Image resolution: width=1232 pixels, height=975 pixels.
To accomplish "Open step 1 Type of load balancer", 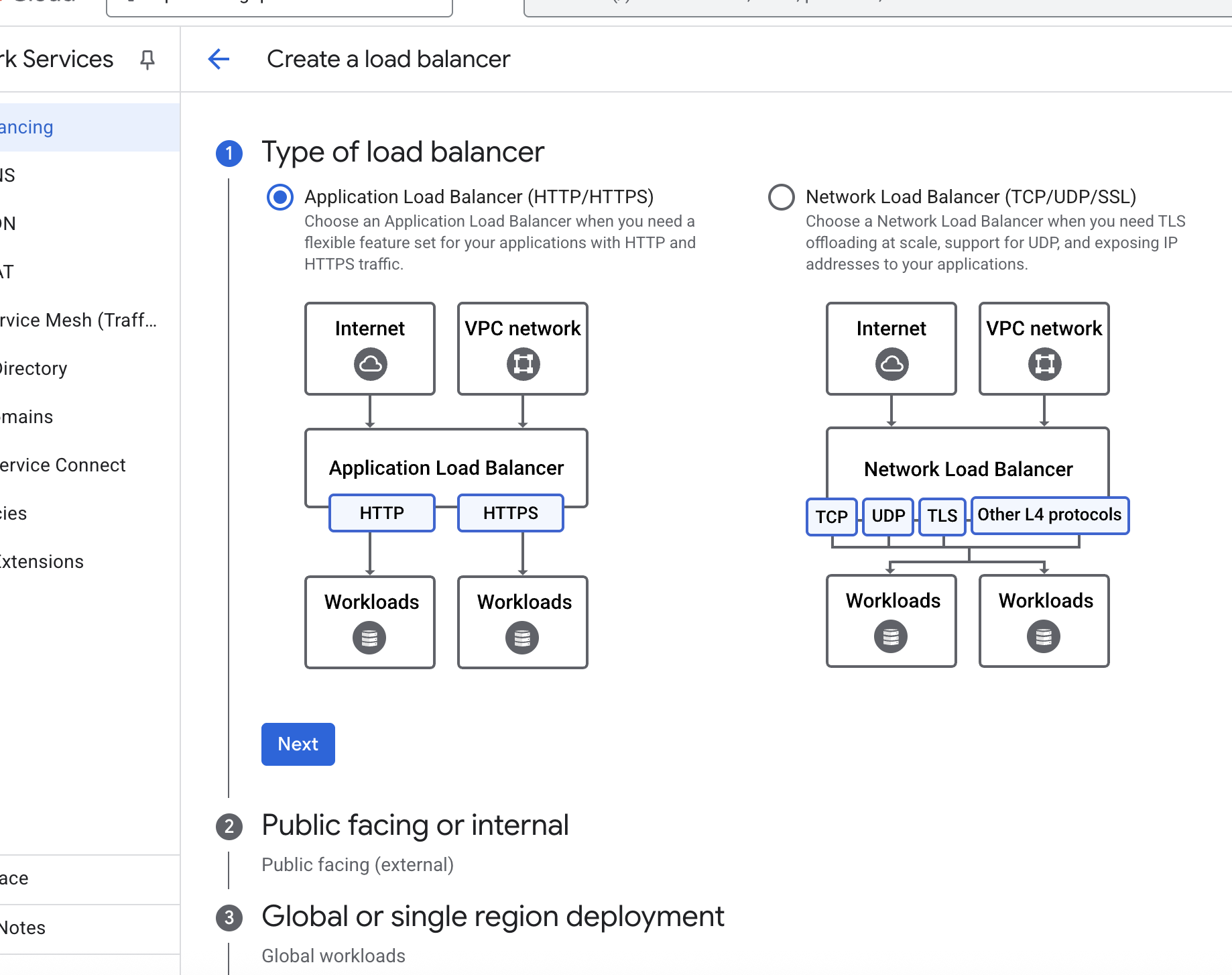I will click(x=402, y=152).
